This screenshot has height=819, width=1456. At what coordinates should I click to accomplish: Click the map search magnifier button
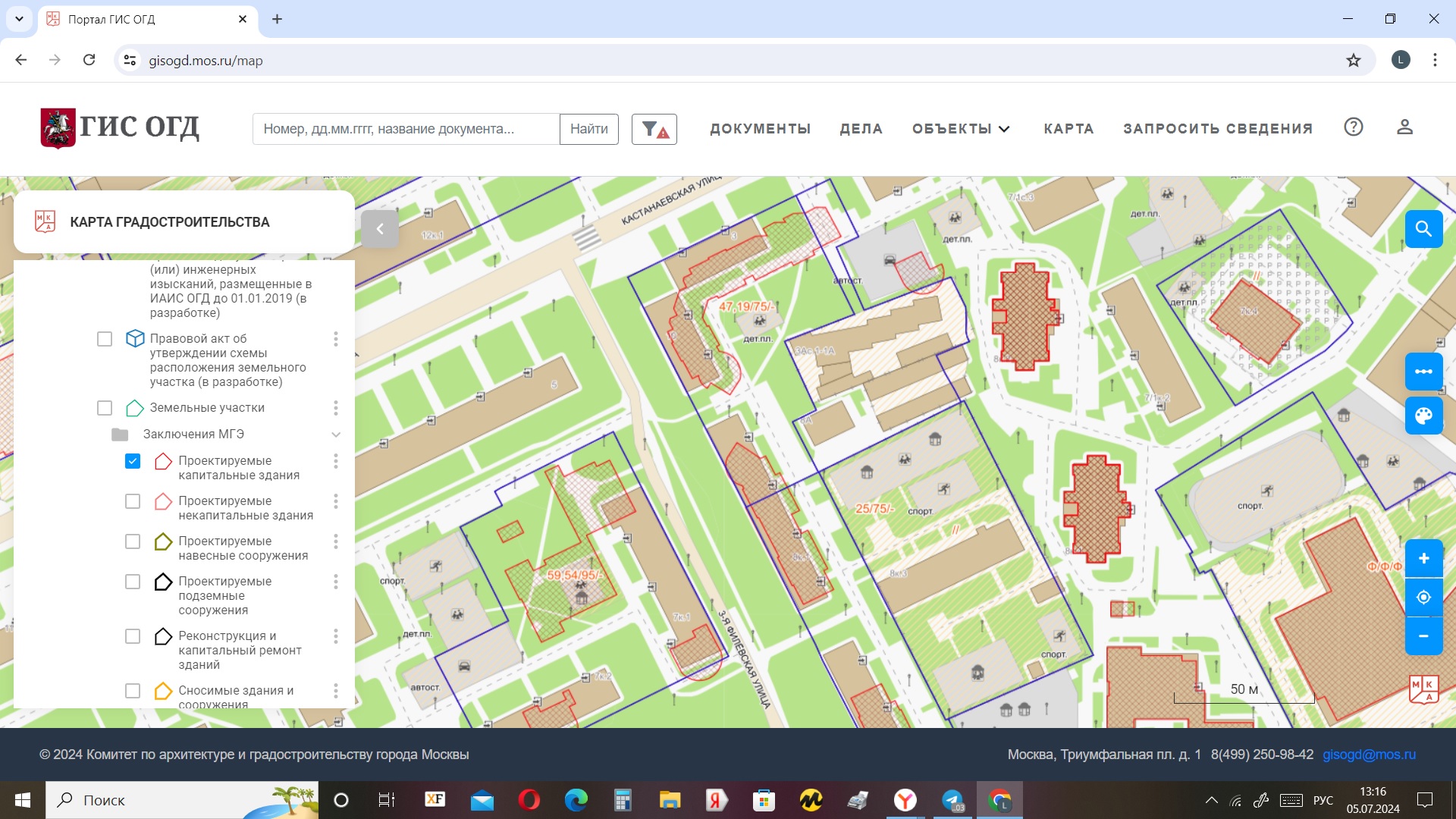click(x=1423, y=229)
